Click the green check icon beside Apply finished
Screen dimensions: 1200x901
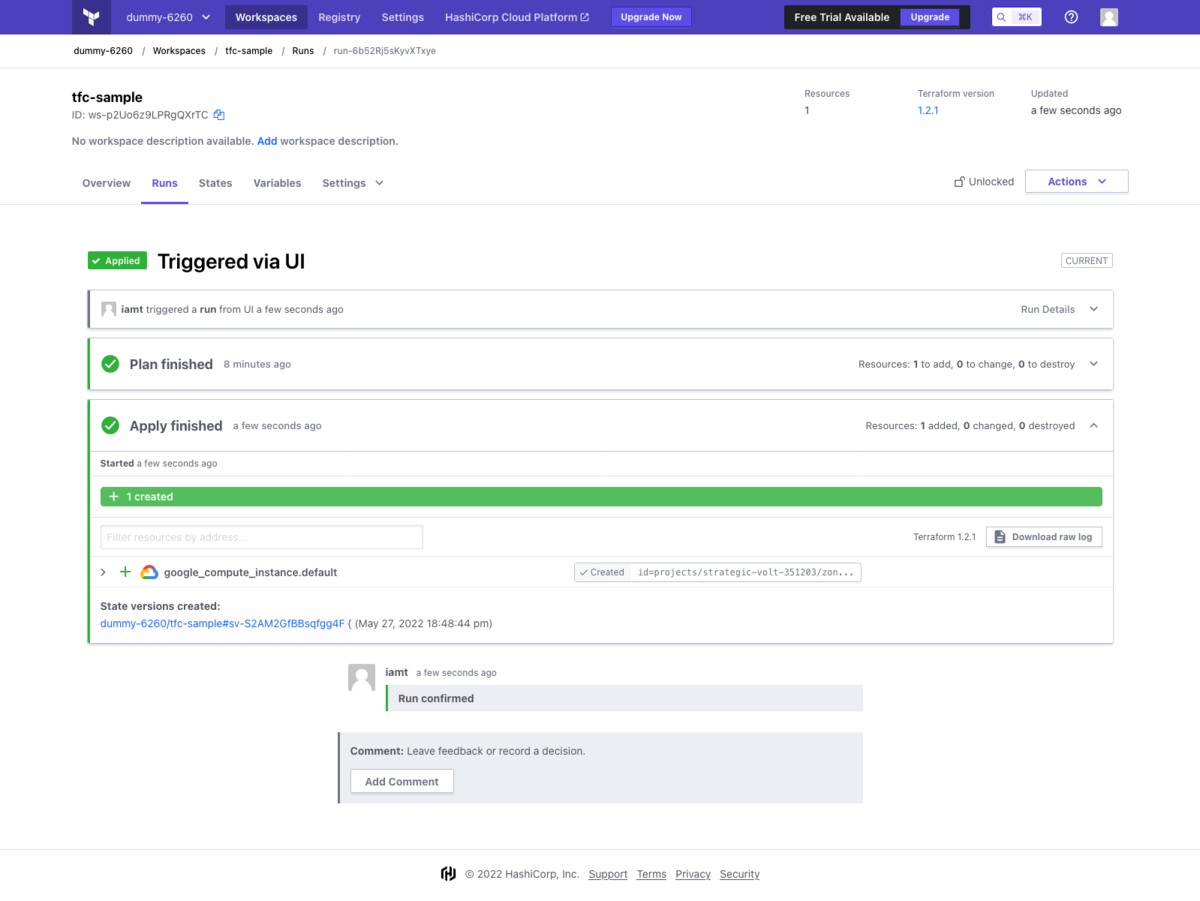point(111,425)
